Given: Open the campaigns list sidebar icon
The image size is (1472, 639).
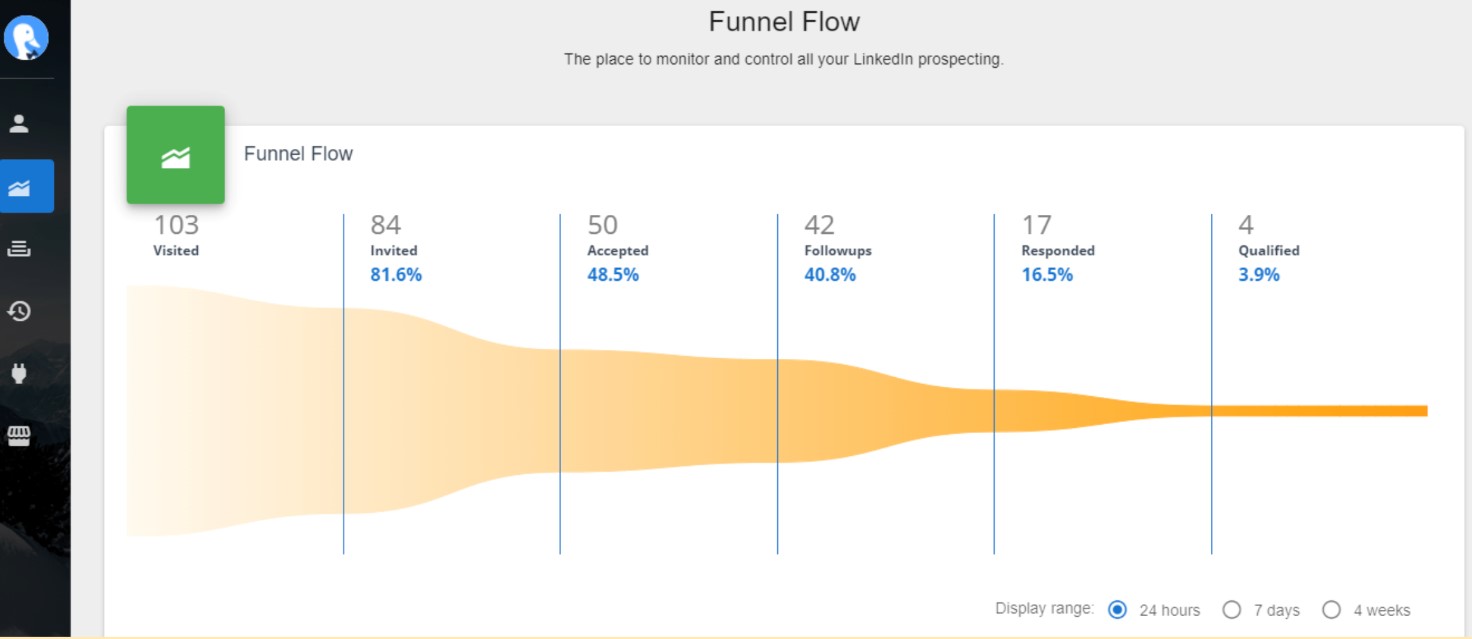Looking at the screenshot, I should point(19,249).
